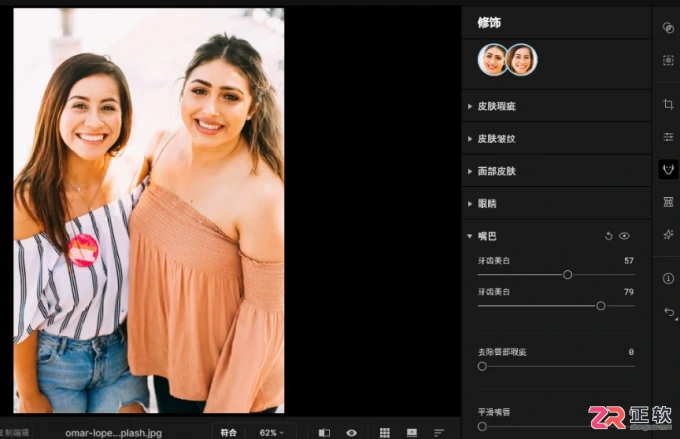680x439 pixels.
Task: Click the 平滑嘴唇 label
Action: coord(494,412)
